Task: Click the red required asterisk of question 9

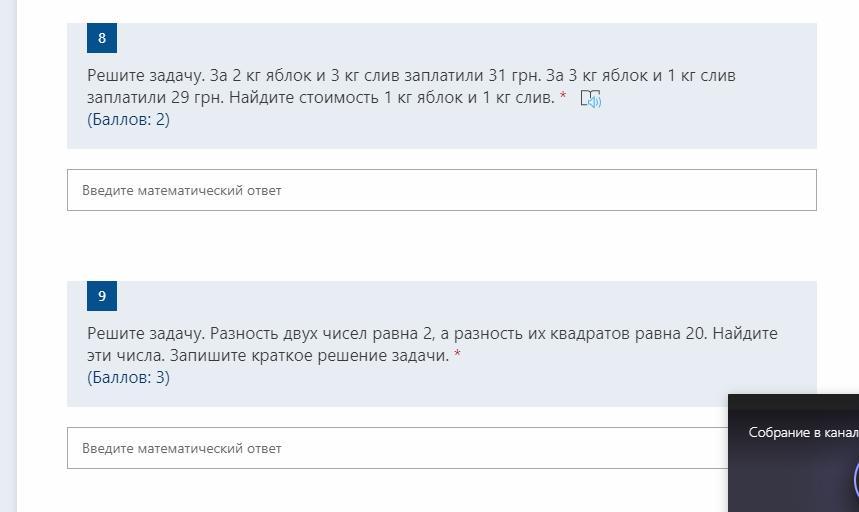Action: (458, 355)
